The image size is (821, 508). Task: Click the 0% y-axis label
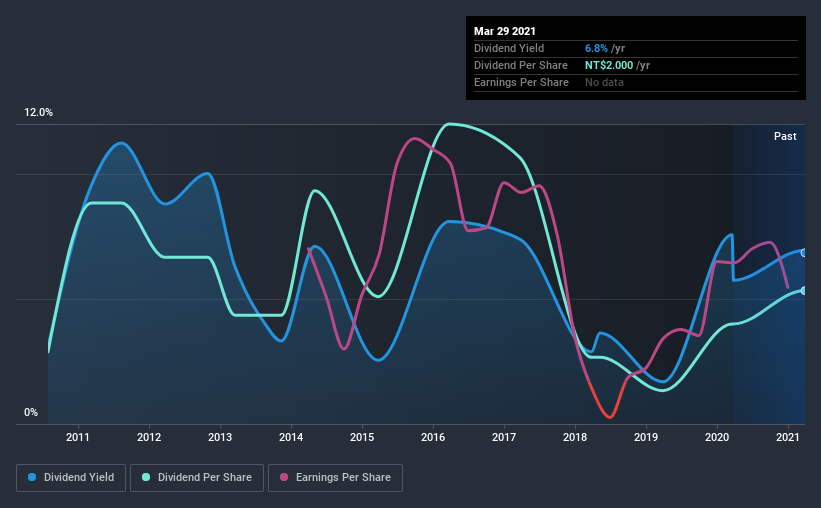tap(31, 412)
